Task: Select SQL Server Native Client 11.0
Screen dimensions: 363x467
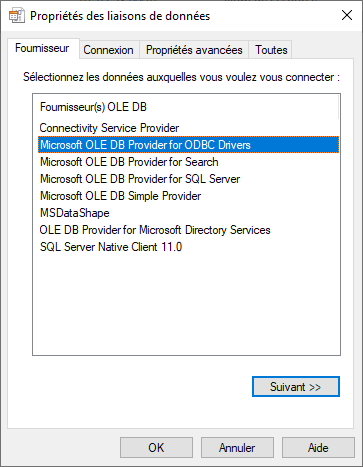Action: click(189, 247)
